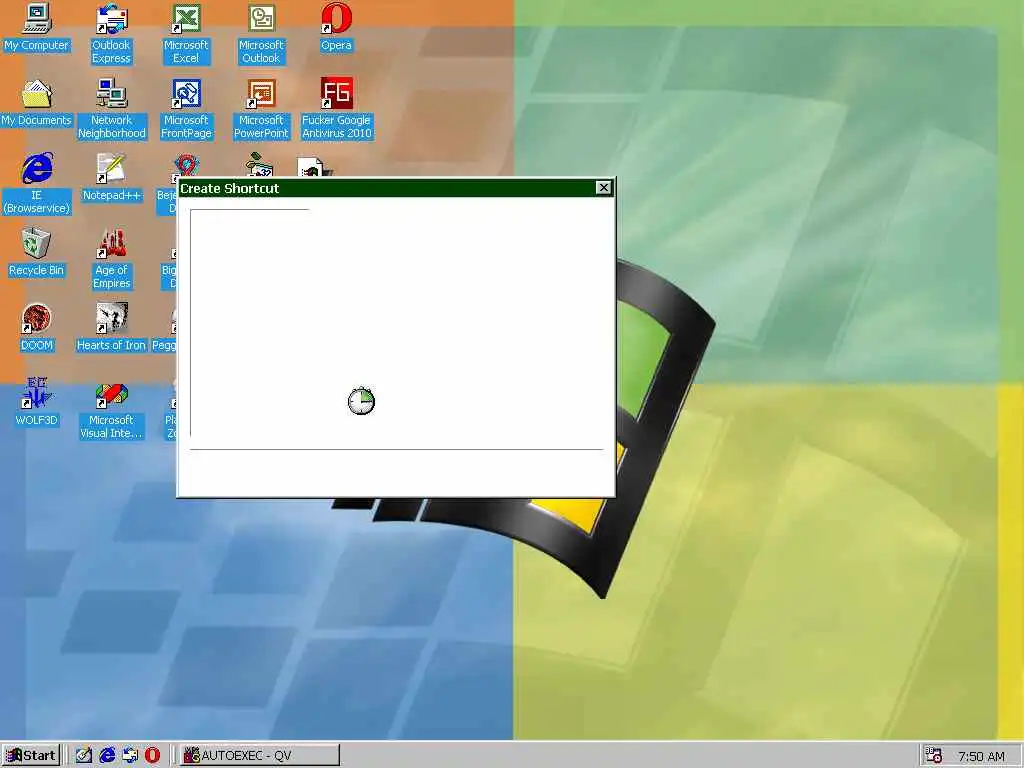Select the Microsoft FrontPage shortcut
The height and width of the screenshot is (768, 1024).
pos(186,109)
